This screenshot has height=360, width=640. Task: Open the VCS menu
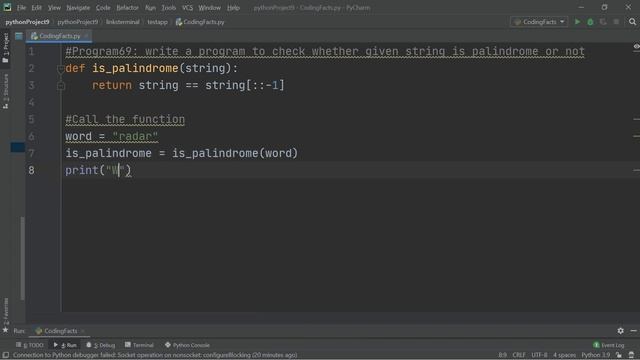[x=187, y=8]
